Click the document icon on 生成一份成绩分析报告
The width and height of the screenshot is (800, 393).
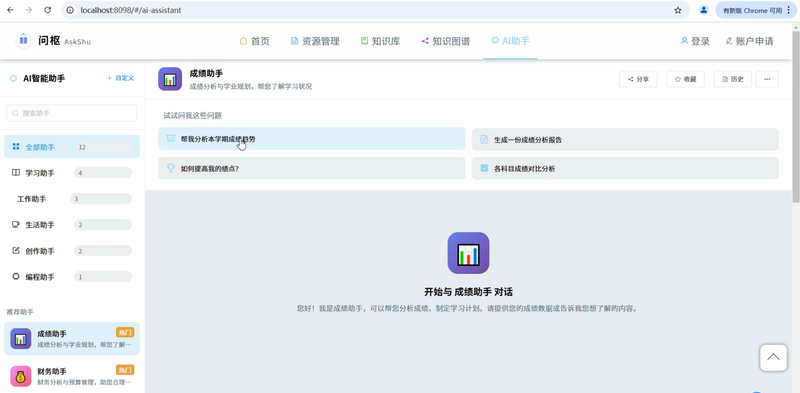[x=484, y=139]
